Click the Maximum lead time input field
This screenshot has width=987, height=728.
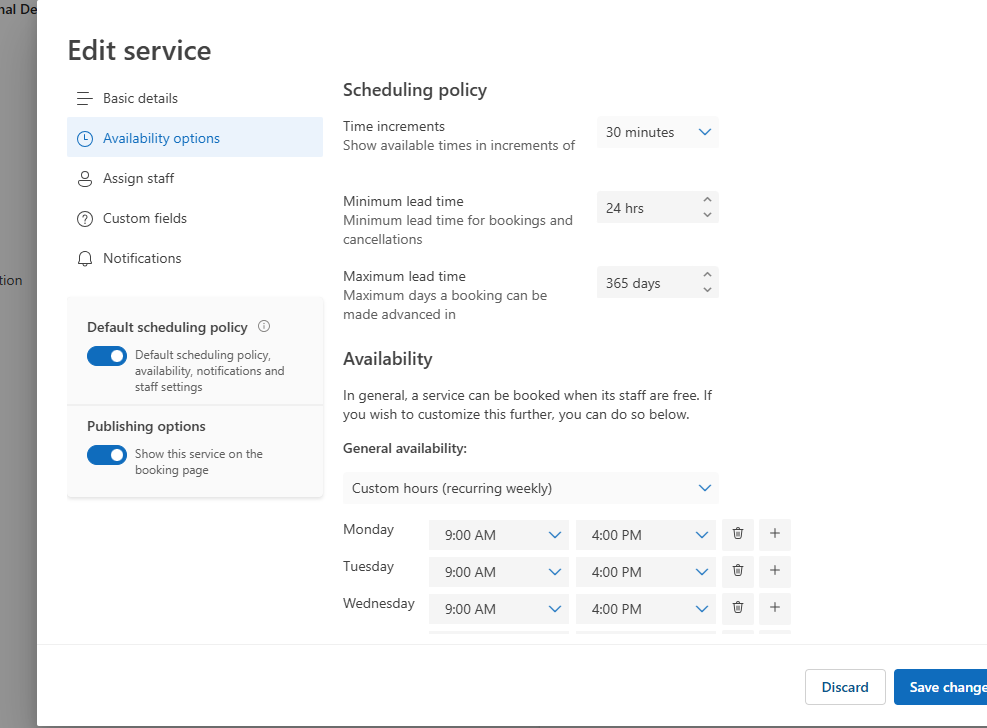click(645, 282)
